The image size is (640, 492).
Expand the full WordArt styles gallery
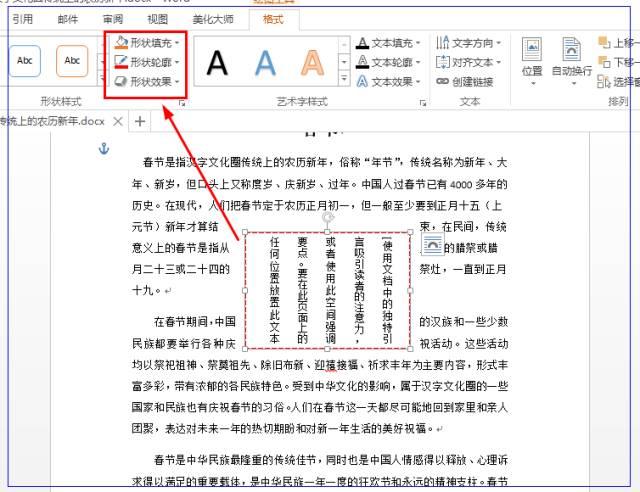(344, 78)
